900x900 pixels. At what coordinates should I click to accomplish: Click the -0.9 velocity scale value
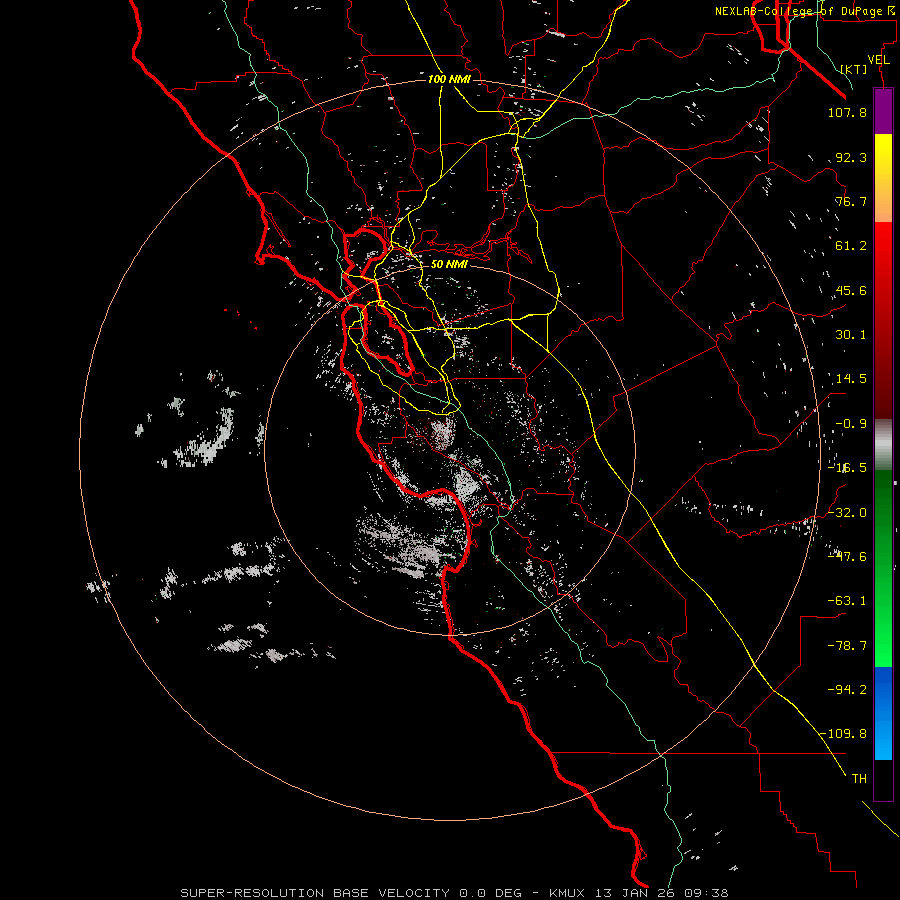[851, 424]
